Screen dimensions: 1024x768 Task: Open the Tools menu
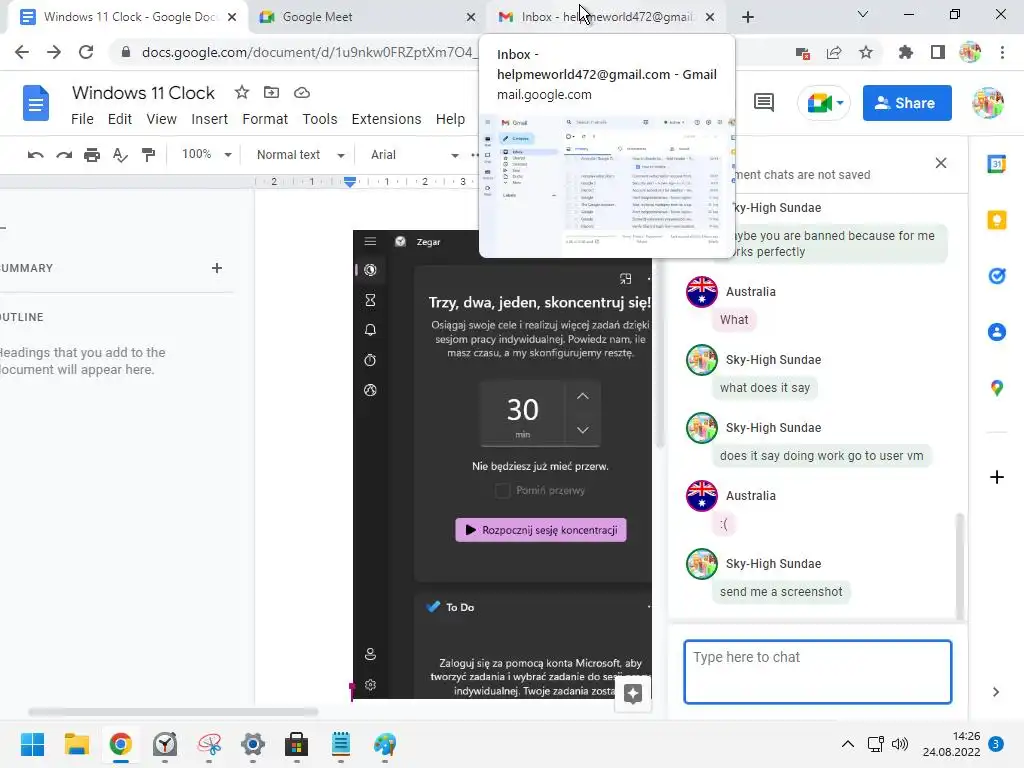[319, 119]
